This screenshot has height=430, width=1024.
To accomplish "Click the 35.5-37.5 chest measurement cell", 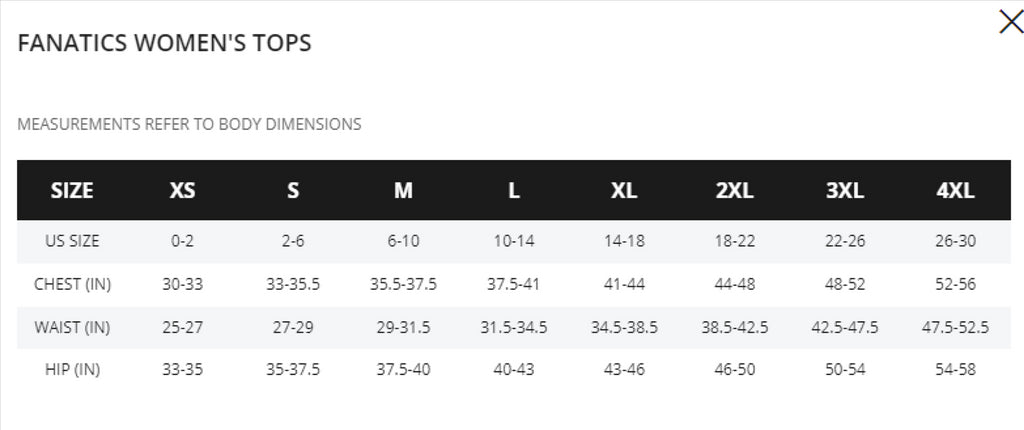I will [x=403, y=284].
